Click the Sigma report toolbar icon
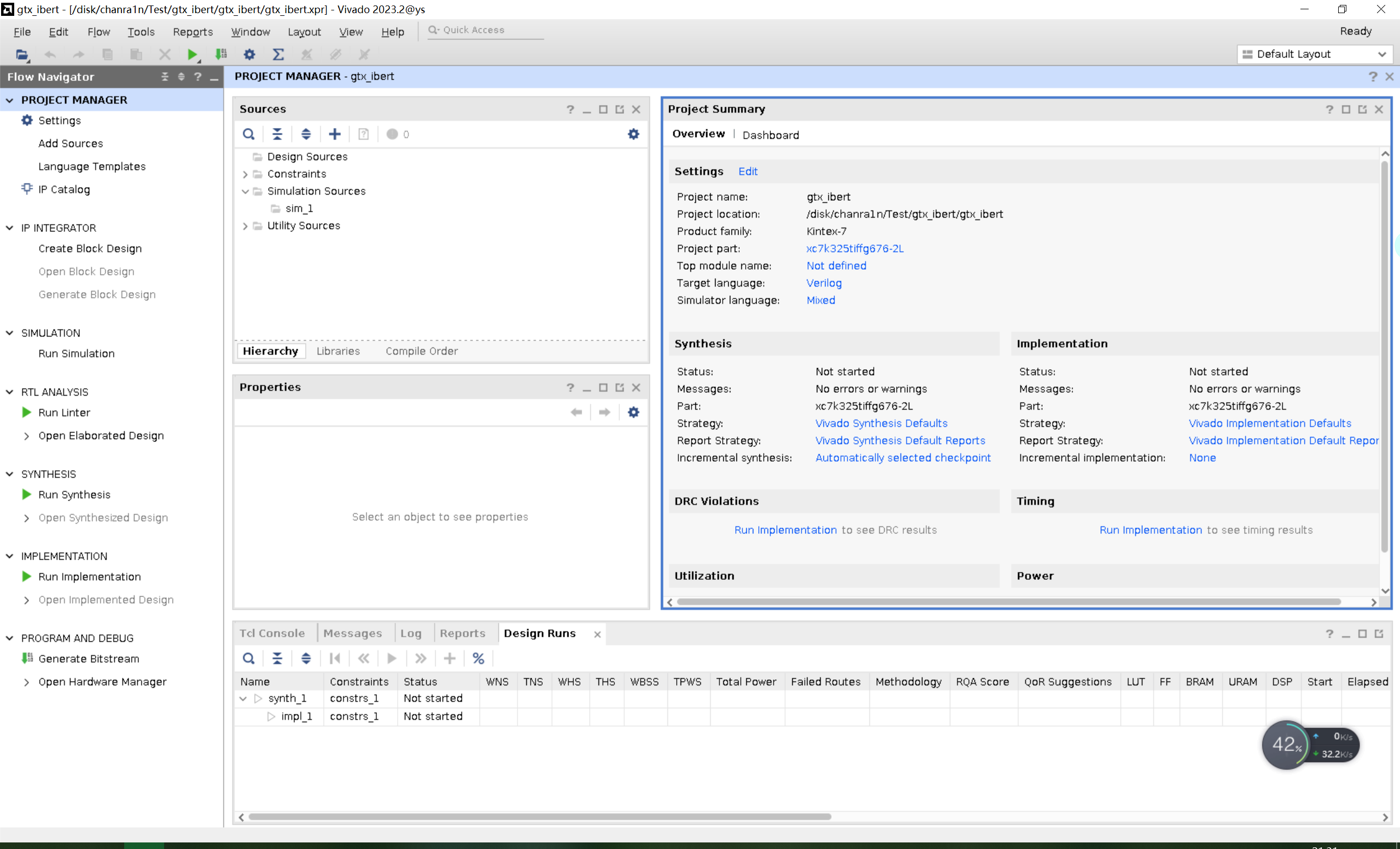1400x849 pixels. pos(278,55)
